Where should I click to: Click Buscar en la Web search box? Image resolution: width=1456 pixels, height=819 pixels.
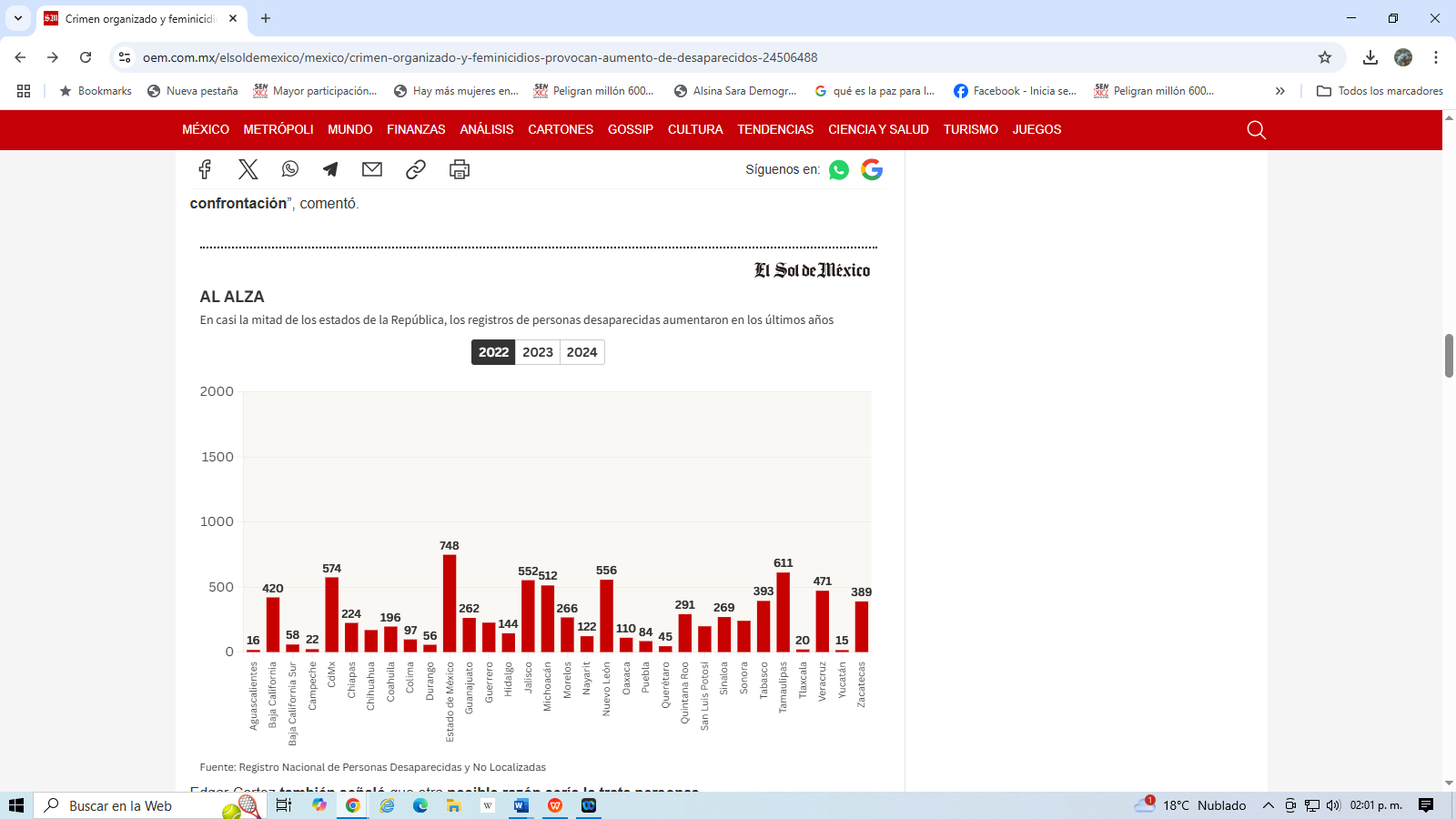[x=150, y=805]
